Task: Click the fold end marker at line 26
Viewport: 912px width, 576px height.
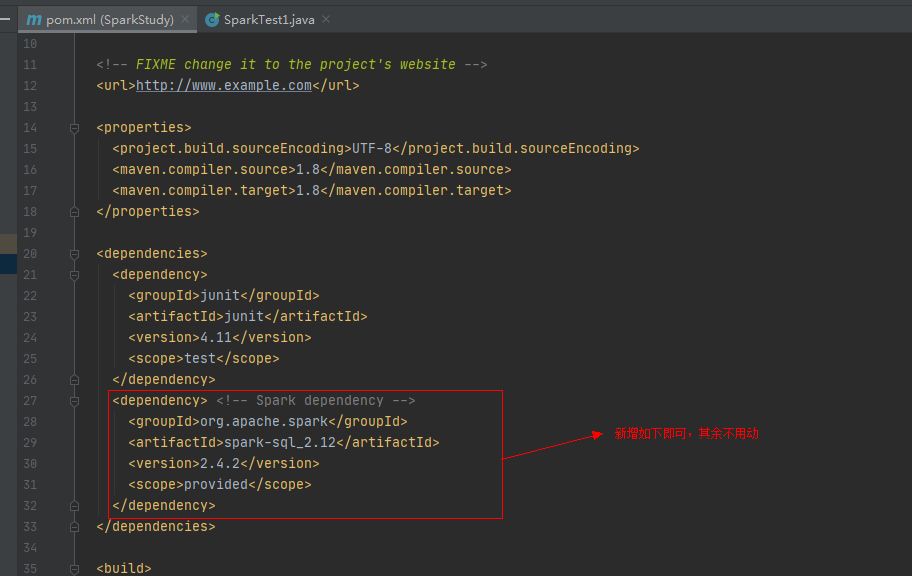Action: coord(74,380)
